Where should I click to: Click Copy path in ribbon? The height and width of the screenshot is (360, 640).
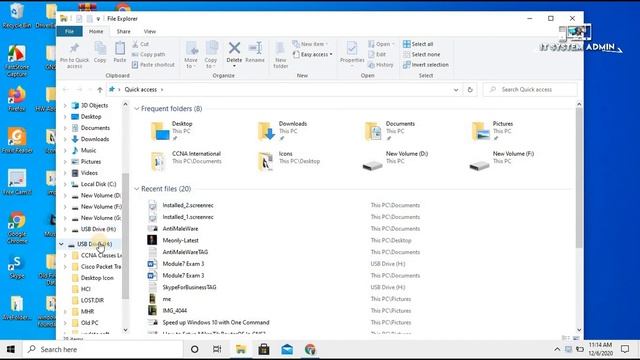coord(149,54)
